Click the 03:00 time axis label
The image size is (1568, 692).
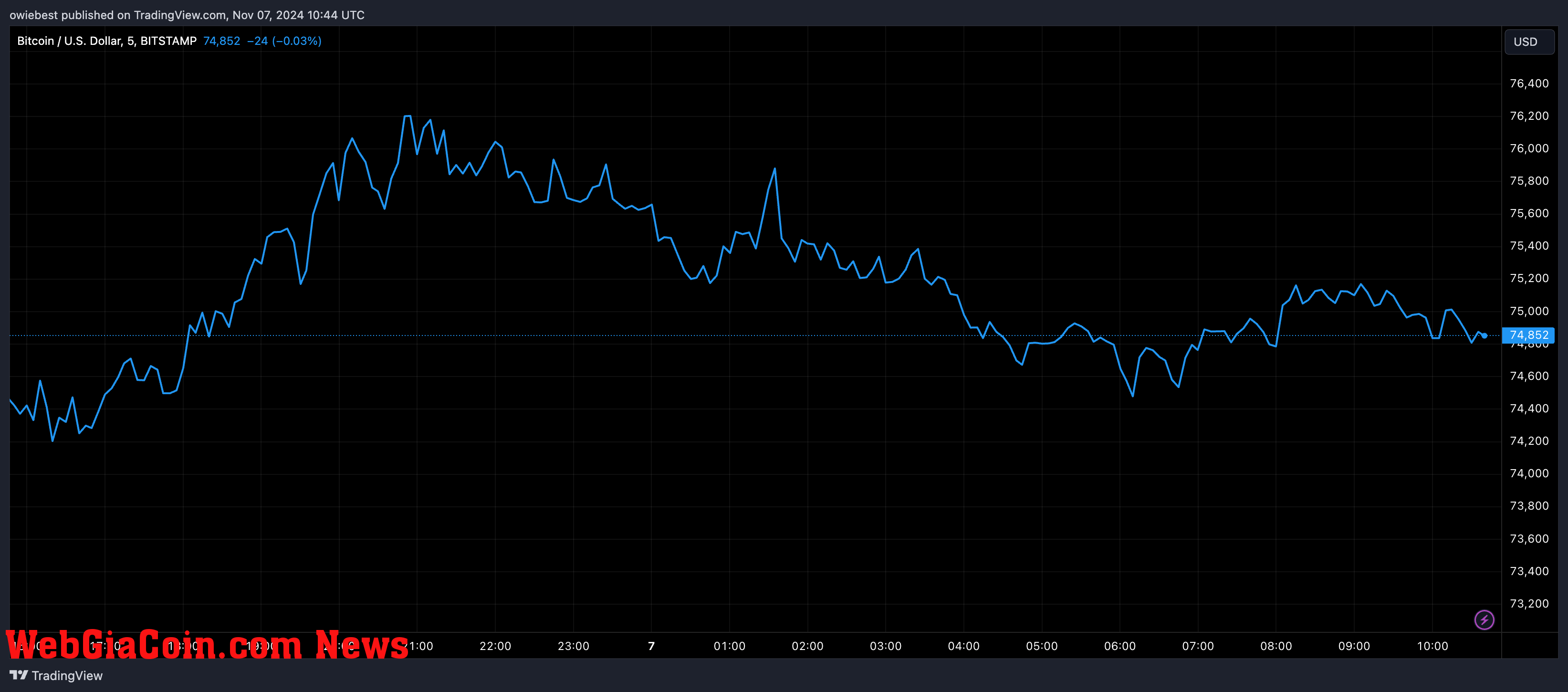point(886,646)
